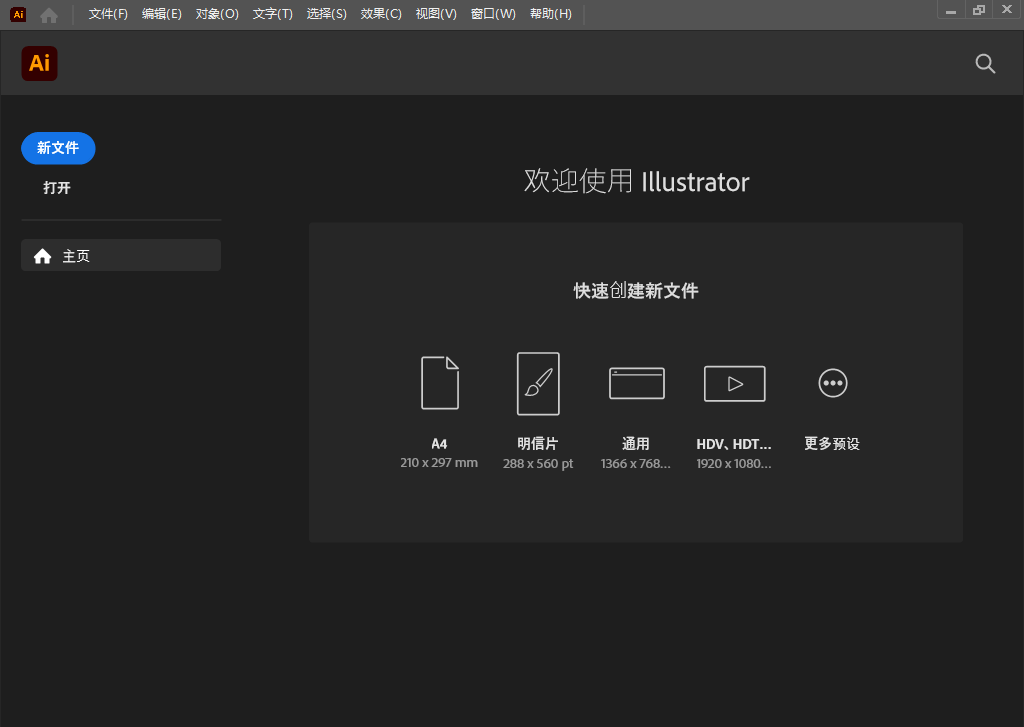1024x727 pixels.
Task: Open the 帮助(H) menu
Action: click(551, 14)
